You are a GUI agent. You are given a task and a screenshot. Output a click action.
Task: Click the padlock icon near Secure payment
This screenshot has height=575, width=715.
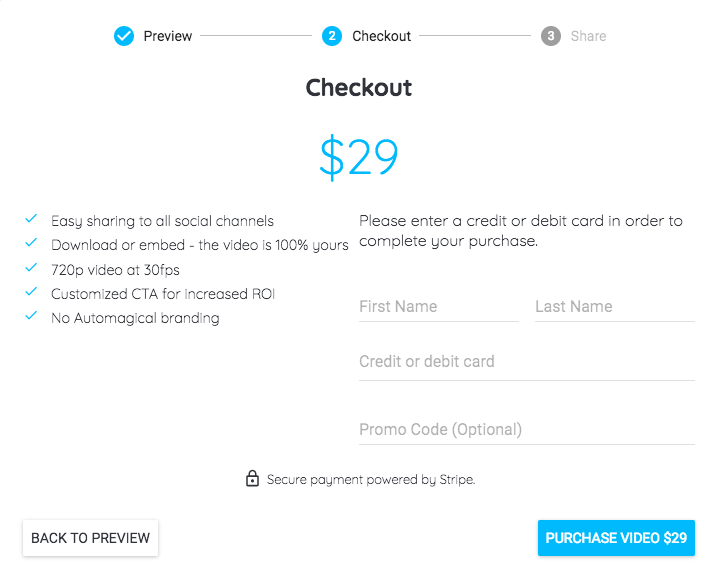click(x=252, y=479)
